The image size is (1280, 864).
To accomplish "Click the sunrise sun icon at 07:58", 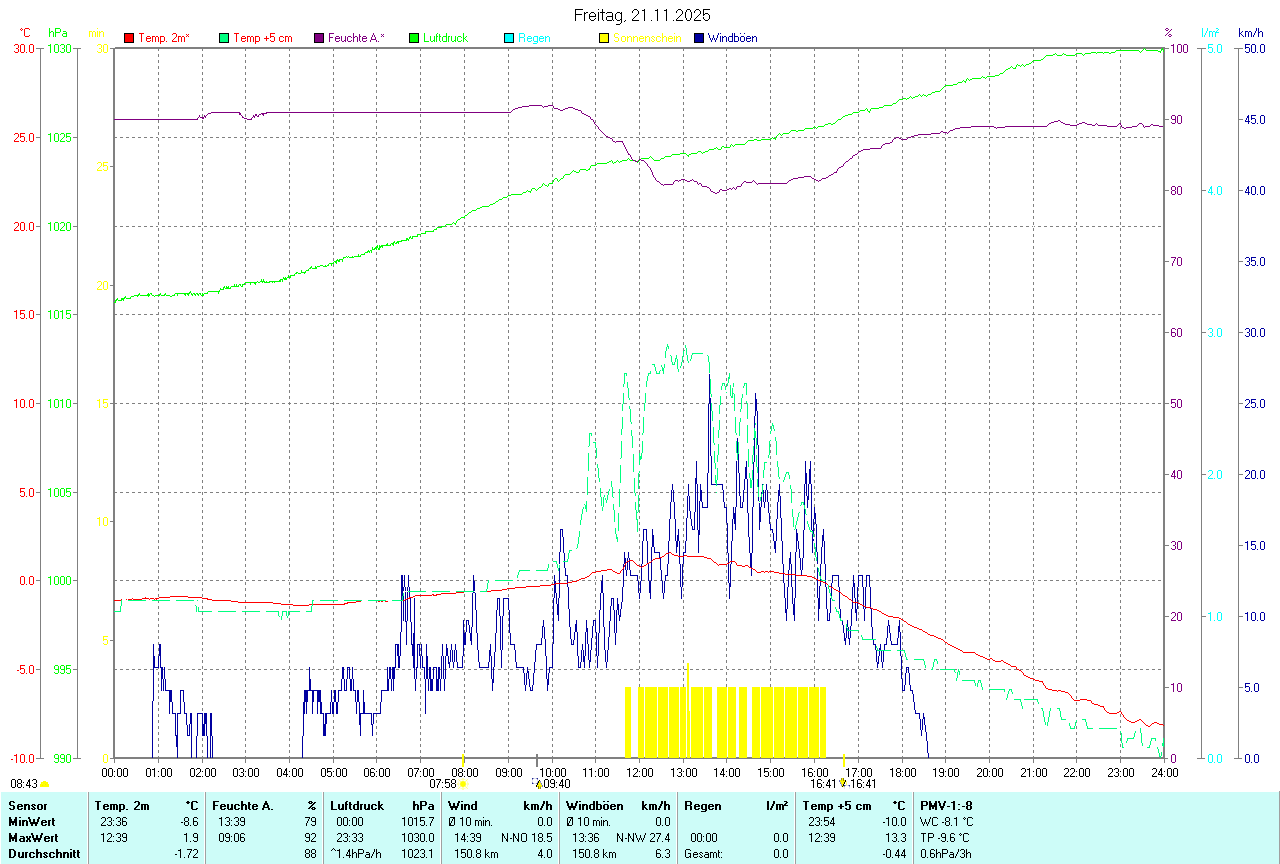I will click(x=463, y=784).
